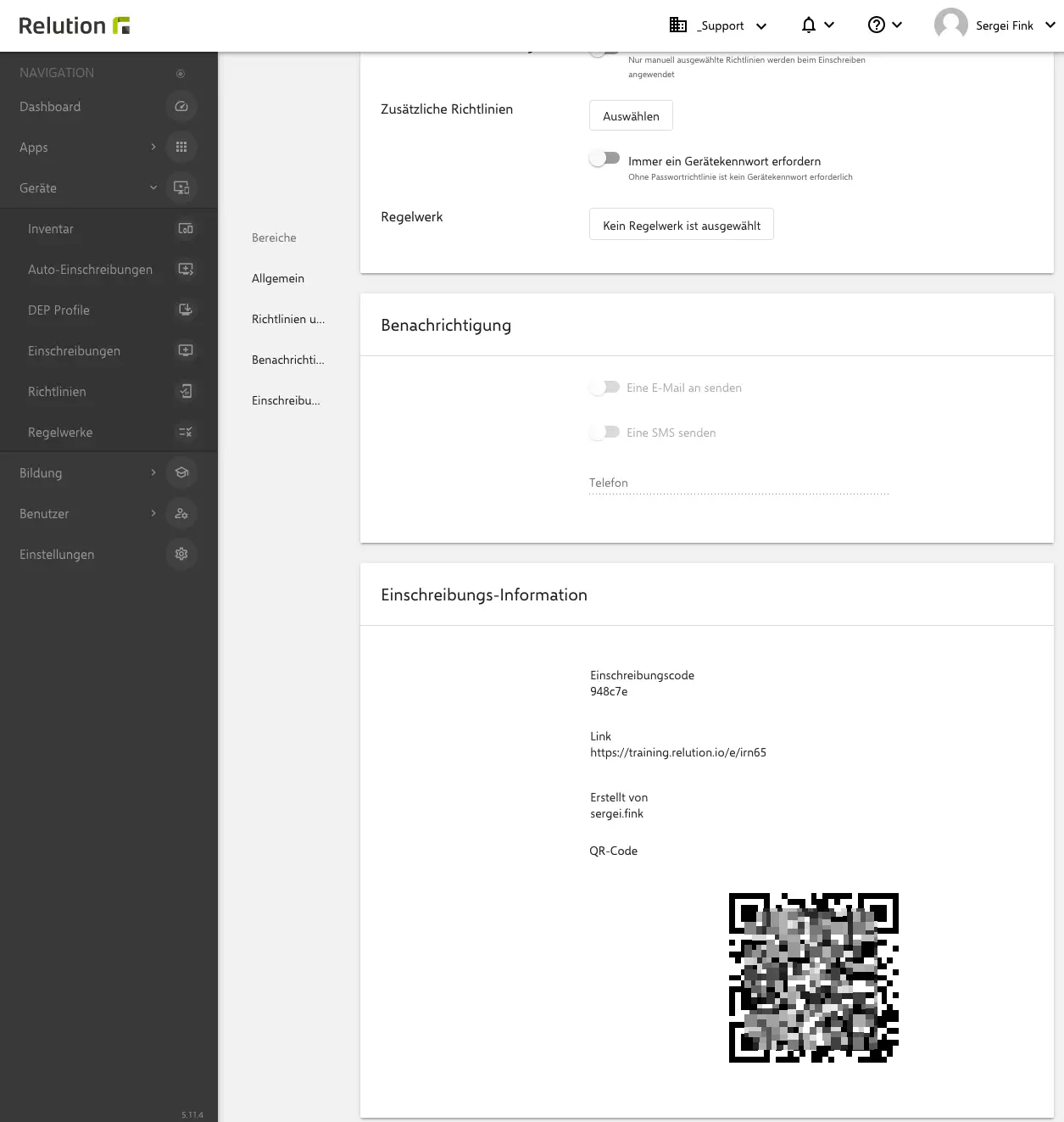
Task: Expand the Apps submenu chevron
Action: [153, 148]
